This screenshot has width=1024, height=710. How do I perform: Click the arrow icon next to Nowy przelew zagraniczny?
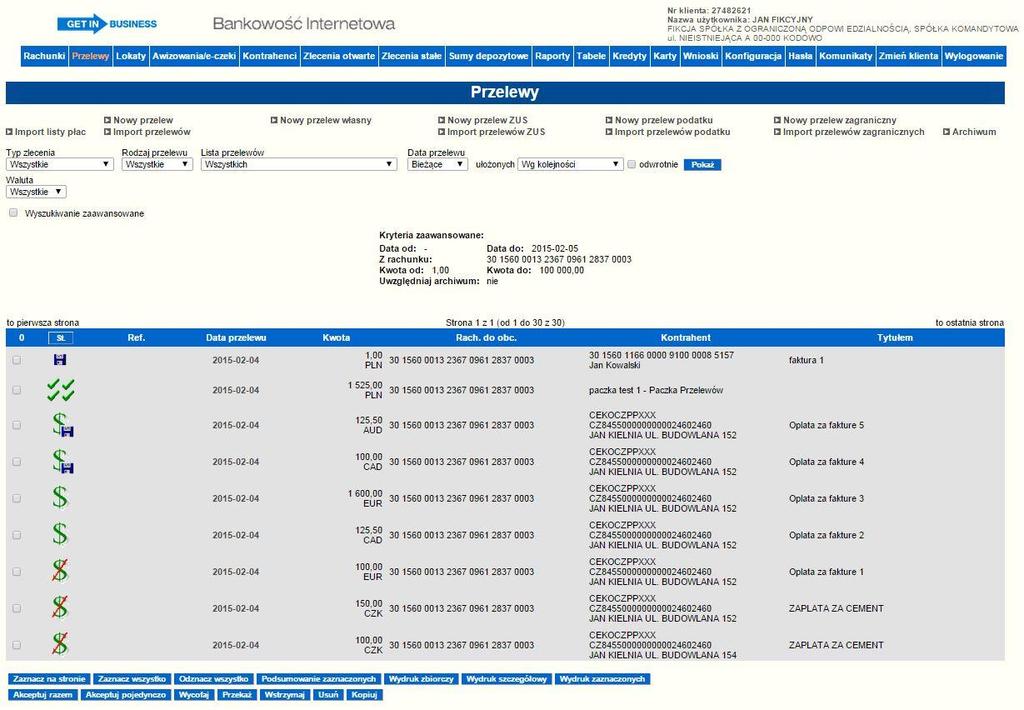point(777,120)
